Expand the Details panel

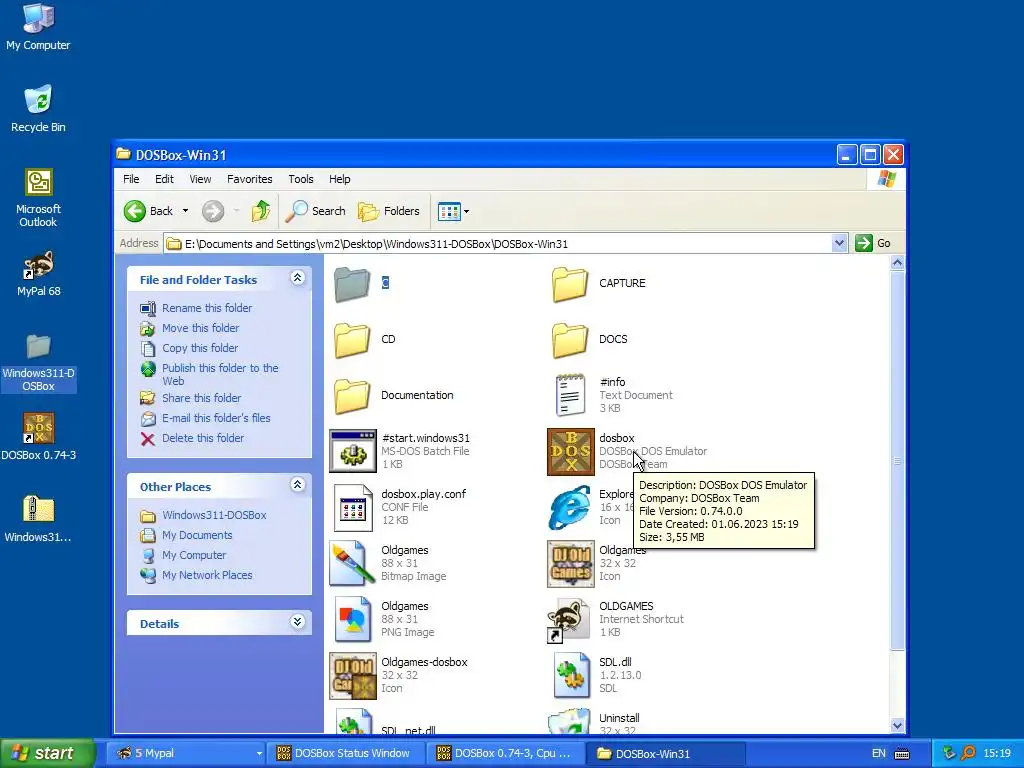[x=297, y=622]
